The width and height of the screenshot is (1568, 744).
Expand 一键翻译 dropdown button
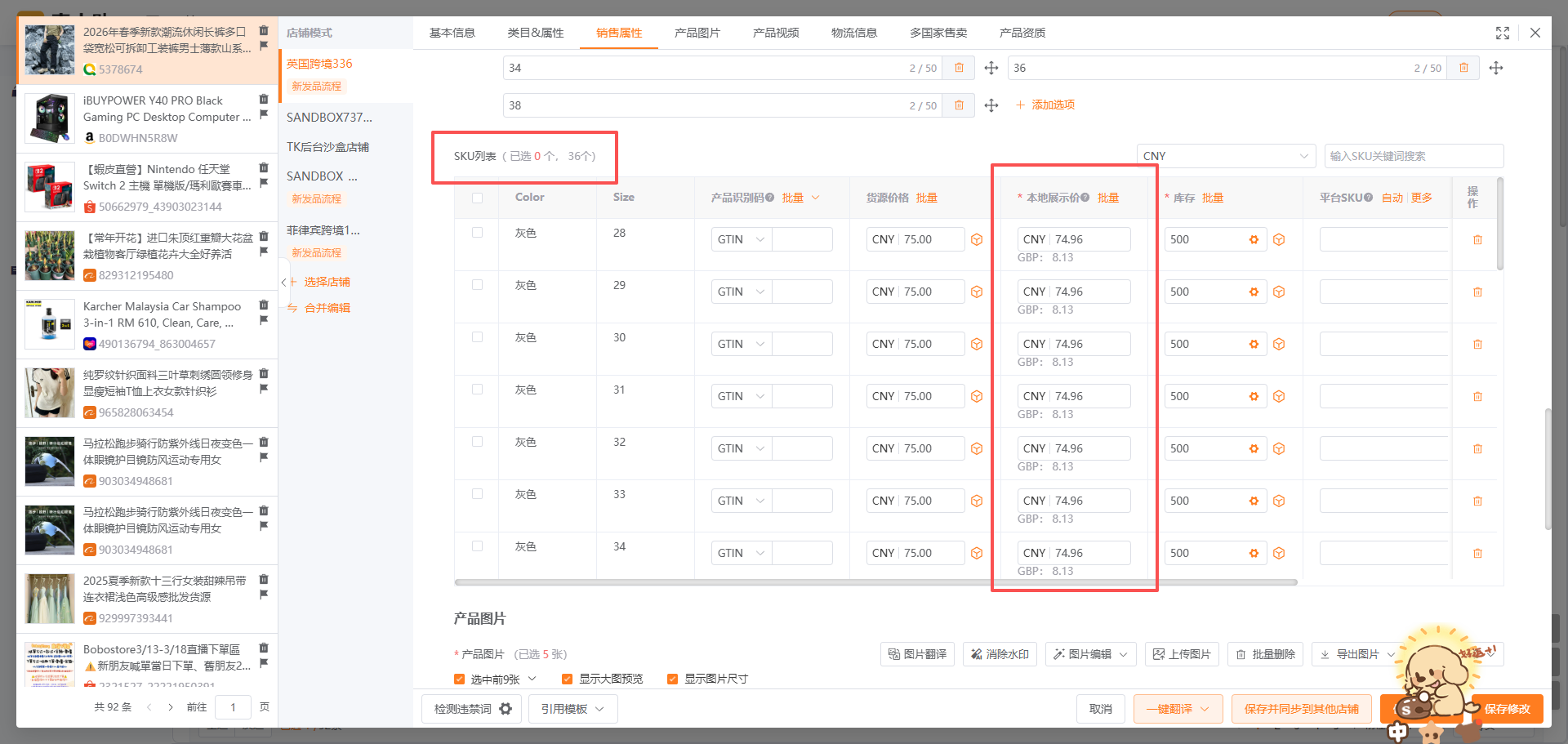coord(1178,709)
